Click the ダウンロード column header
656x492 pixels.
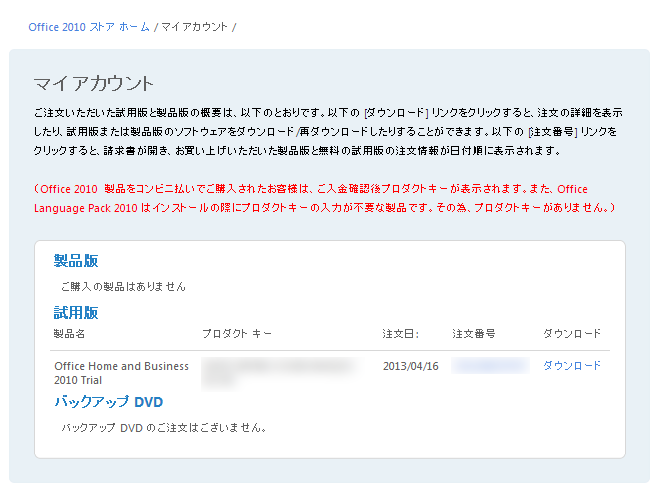pyautogui.click(x=572, y=334)
